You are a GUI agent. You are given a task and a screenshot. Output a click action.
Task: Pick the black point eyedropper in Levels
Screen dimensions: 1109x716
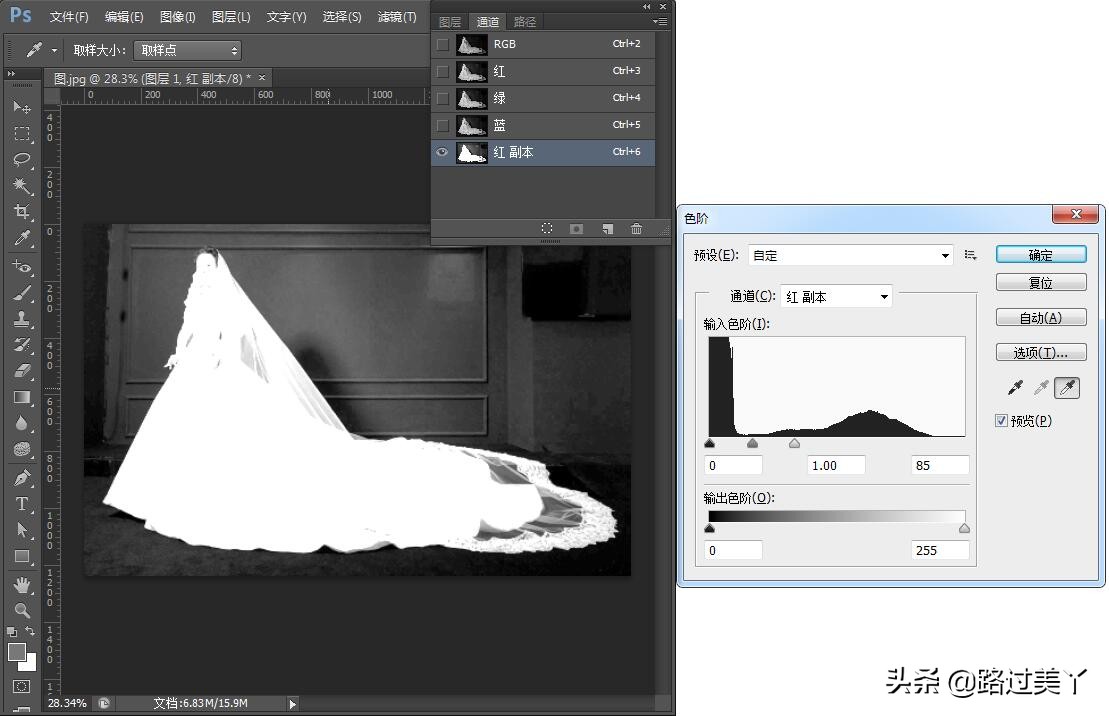point(1015,388)
